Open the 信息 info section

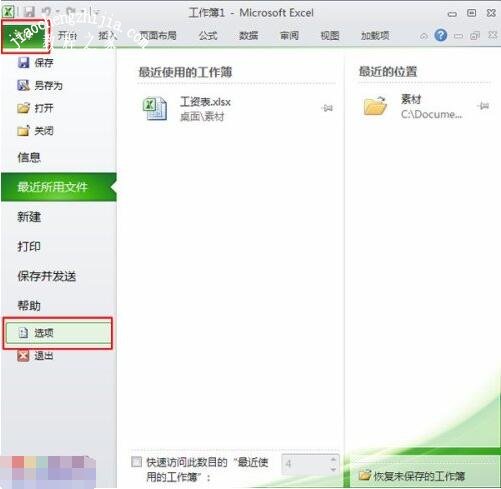[x=29, y=157]
